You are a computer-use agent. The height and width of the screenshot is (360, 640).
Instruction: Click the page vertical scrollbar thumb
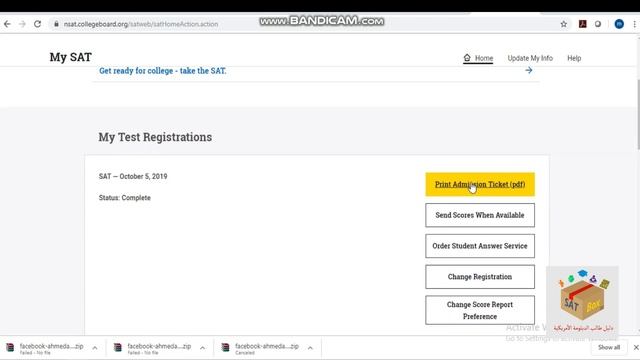(638, 114)
